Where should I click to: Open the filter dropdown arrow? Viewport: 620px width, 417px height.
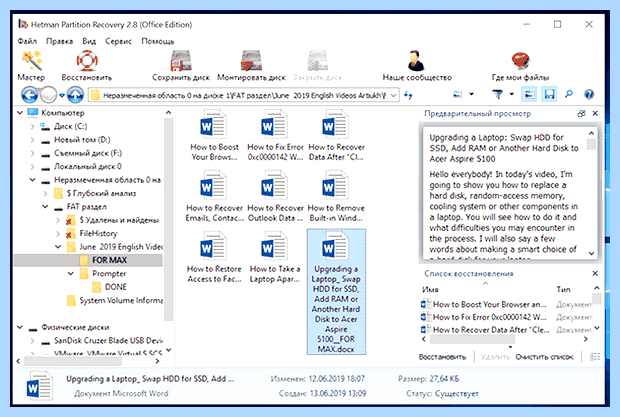[x=511, y=94]
